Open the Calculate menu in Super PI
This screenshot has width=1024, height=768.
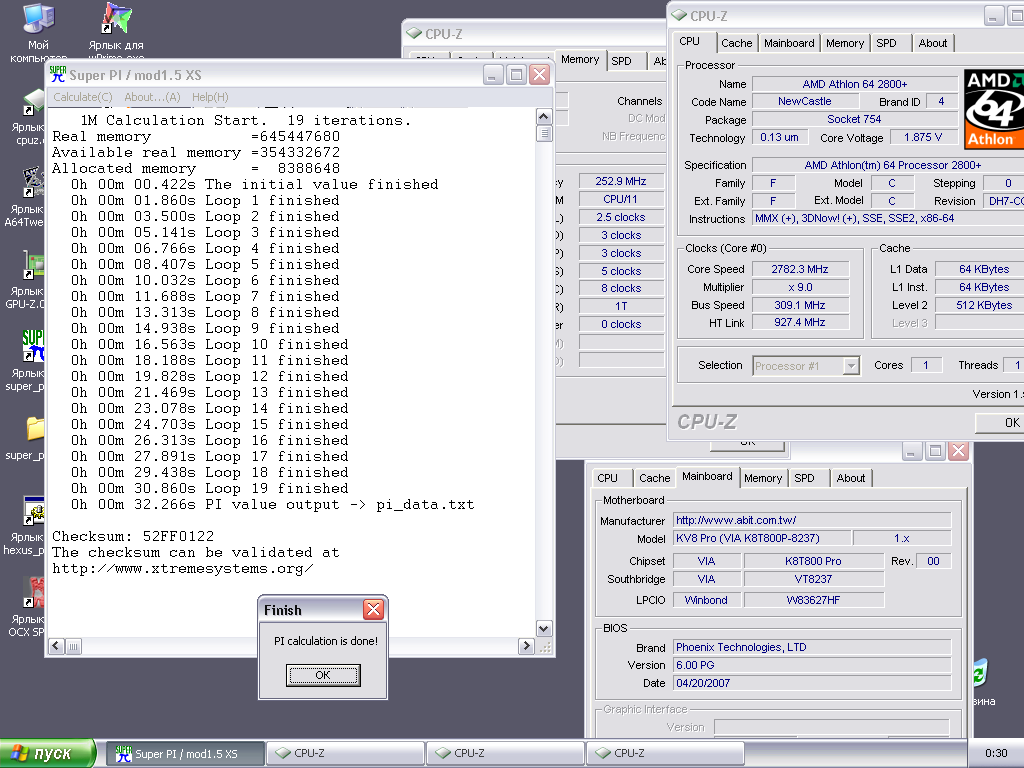(x=82, y=97)
